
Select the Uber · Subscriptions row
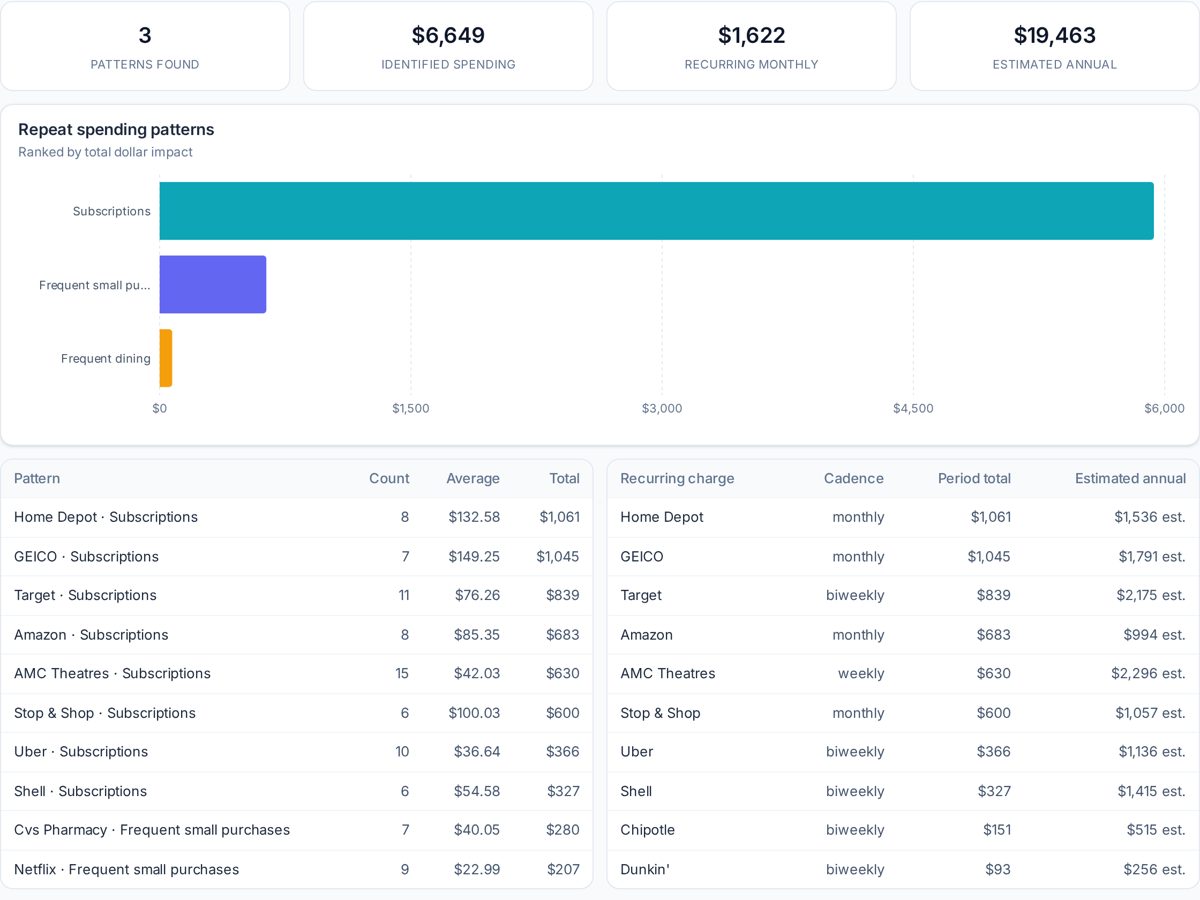tap(297, 752)
